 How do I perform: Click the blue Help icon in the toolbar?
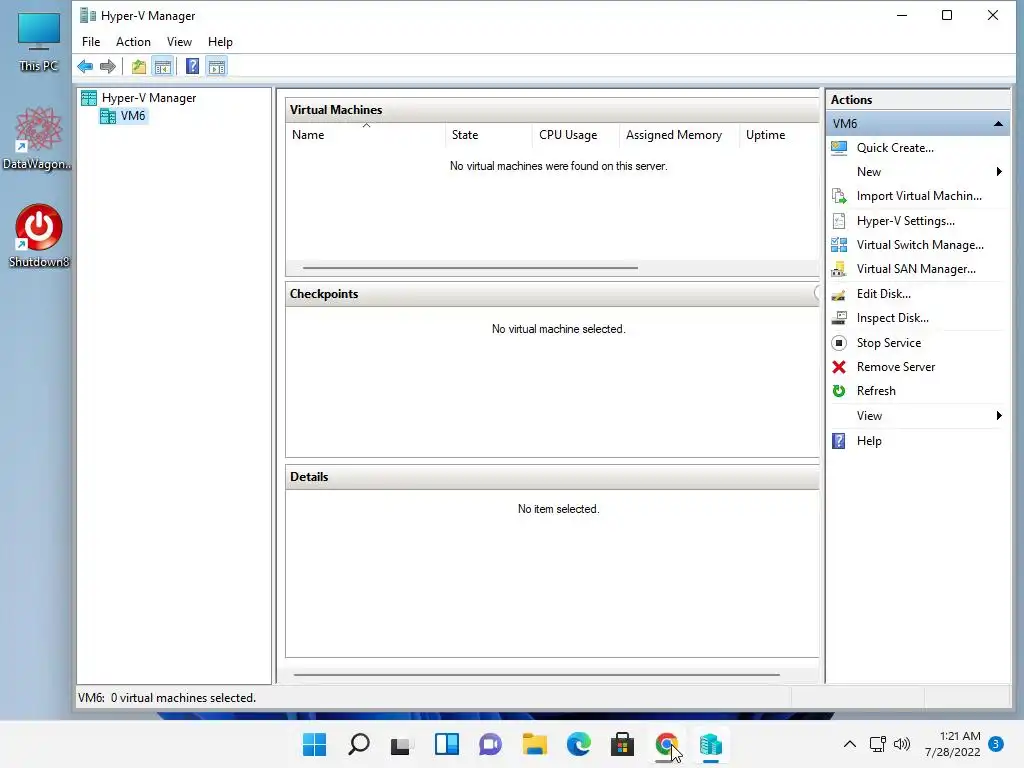click(x=192, y=66)
